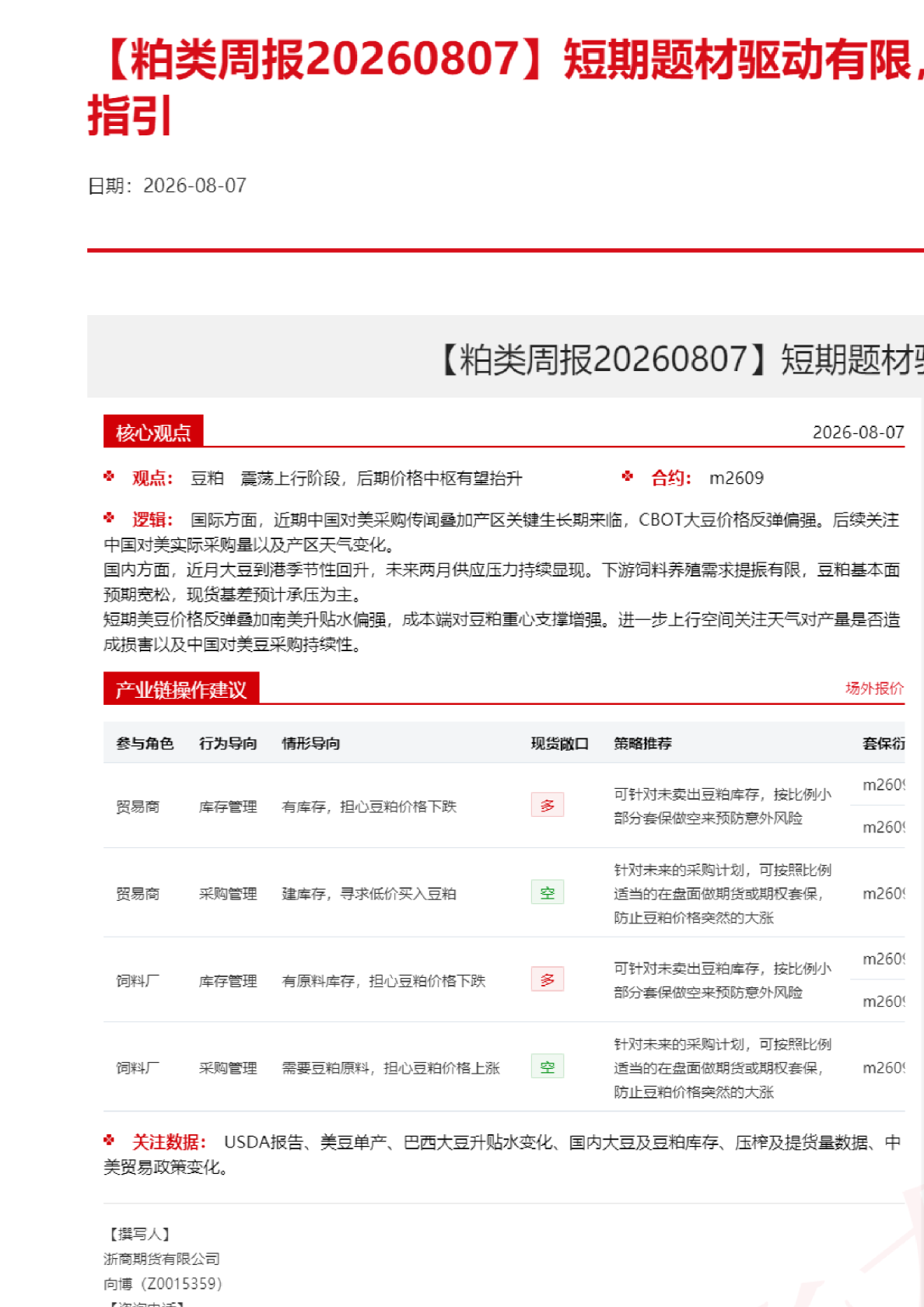Click the red bullet icon beside 合约
924x1307 pixels.
(628, 476)
